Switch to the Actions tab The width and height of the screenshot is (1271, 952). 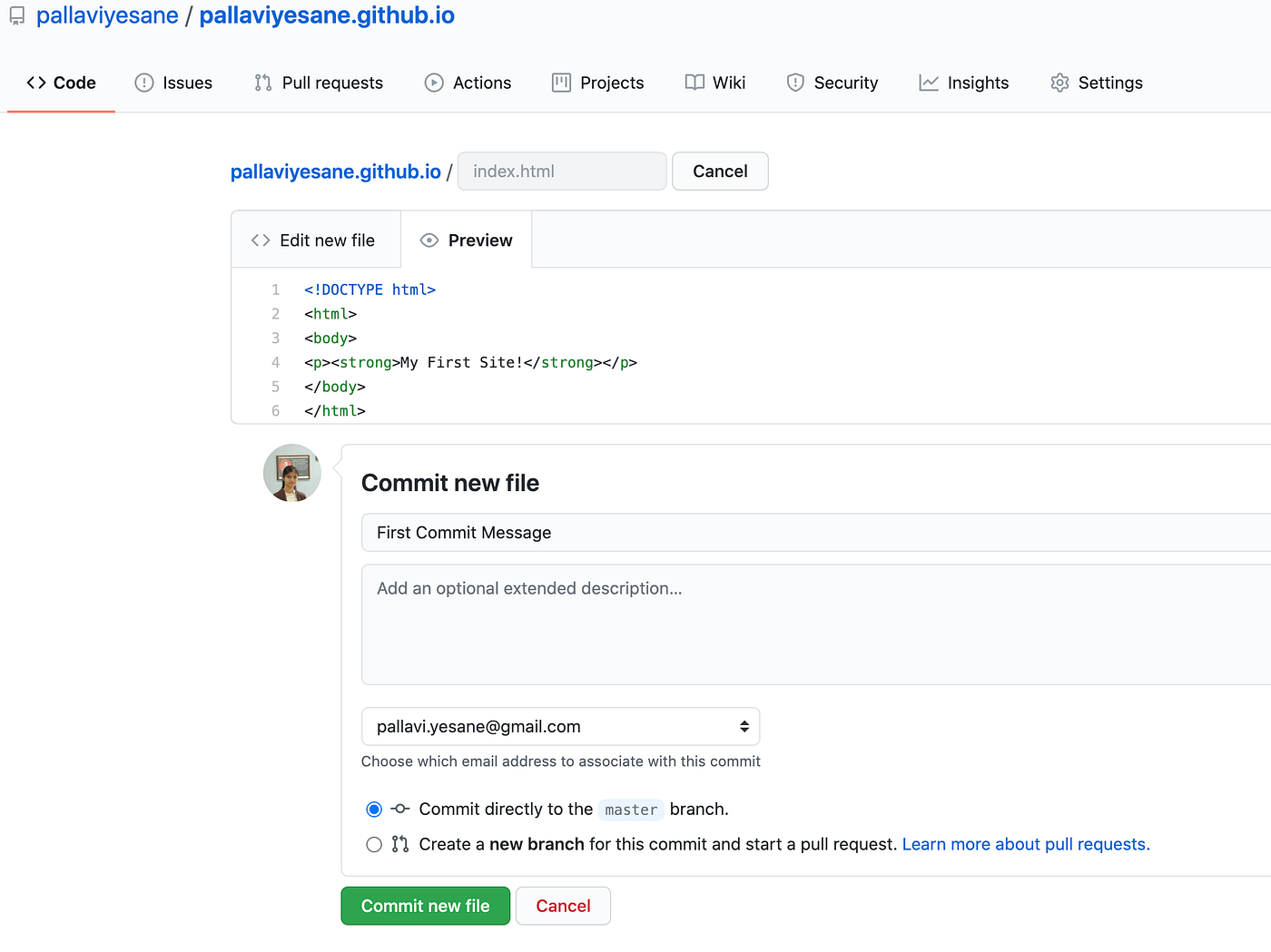point(468,83)
